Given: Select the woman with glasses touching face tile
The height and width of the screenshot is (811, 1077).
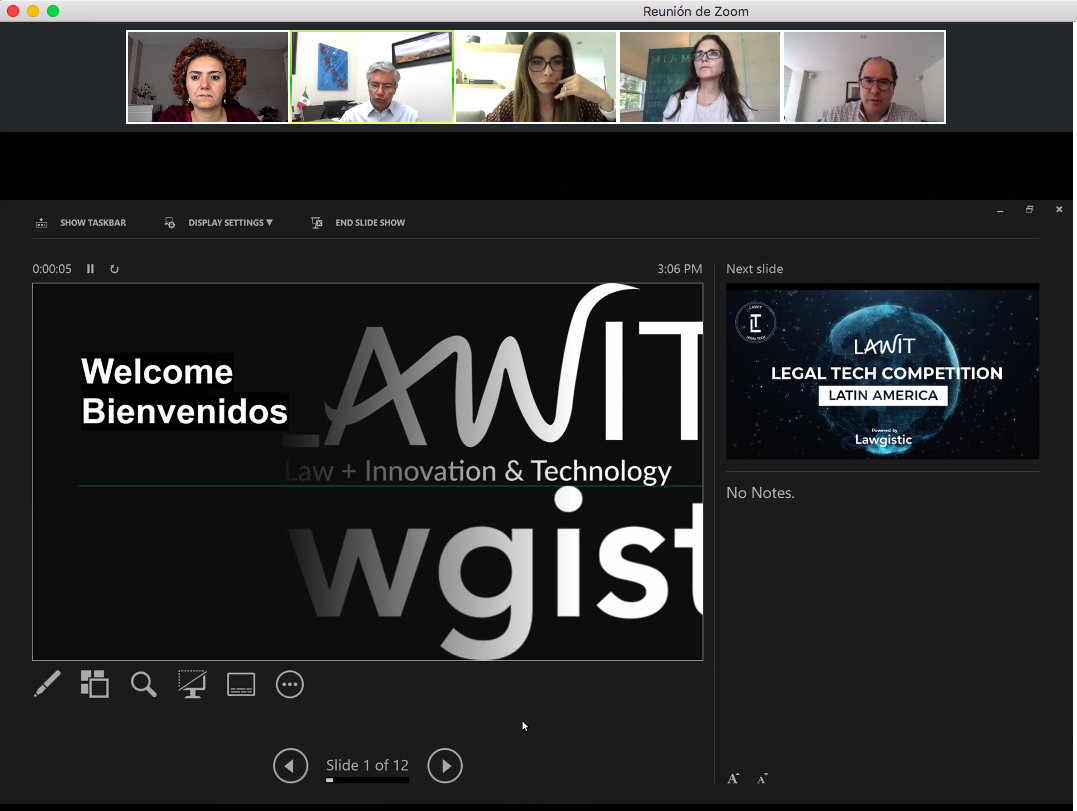Looking at the screenshot, I should [536, 77].
